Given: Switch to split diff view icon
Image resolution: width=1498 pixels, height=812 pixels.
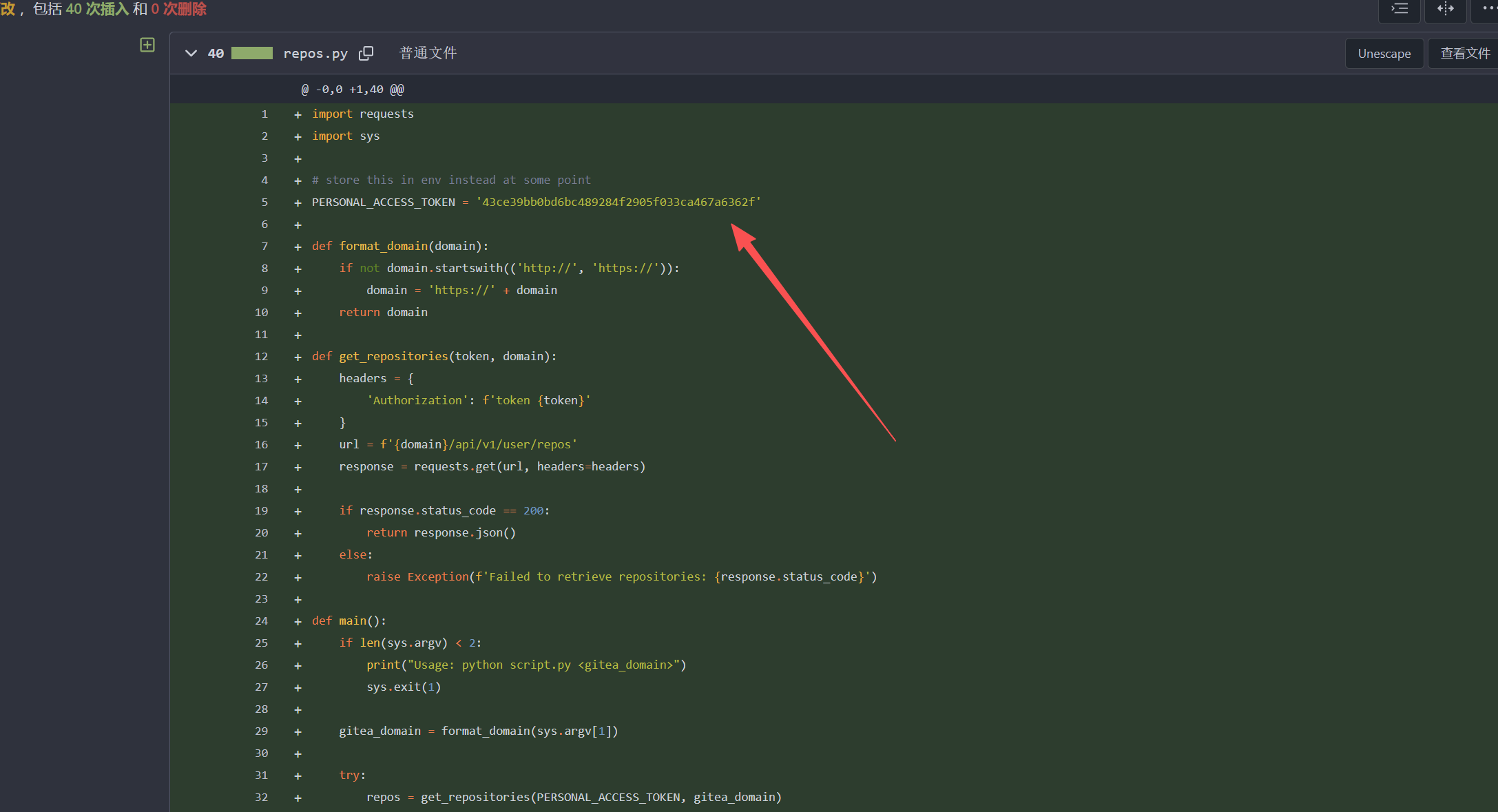Looking at the screenshot, I should point(1445,9).
